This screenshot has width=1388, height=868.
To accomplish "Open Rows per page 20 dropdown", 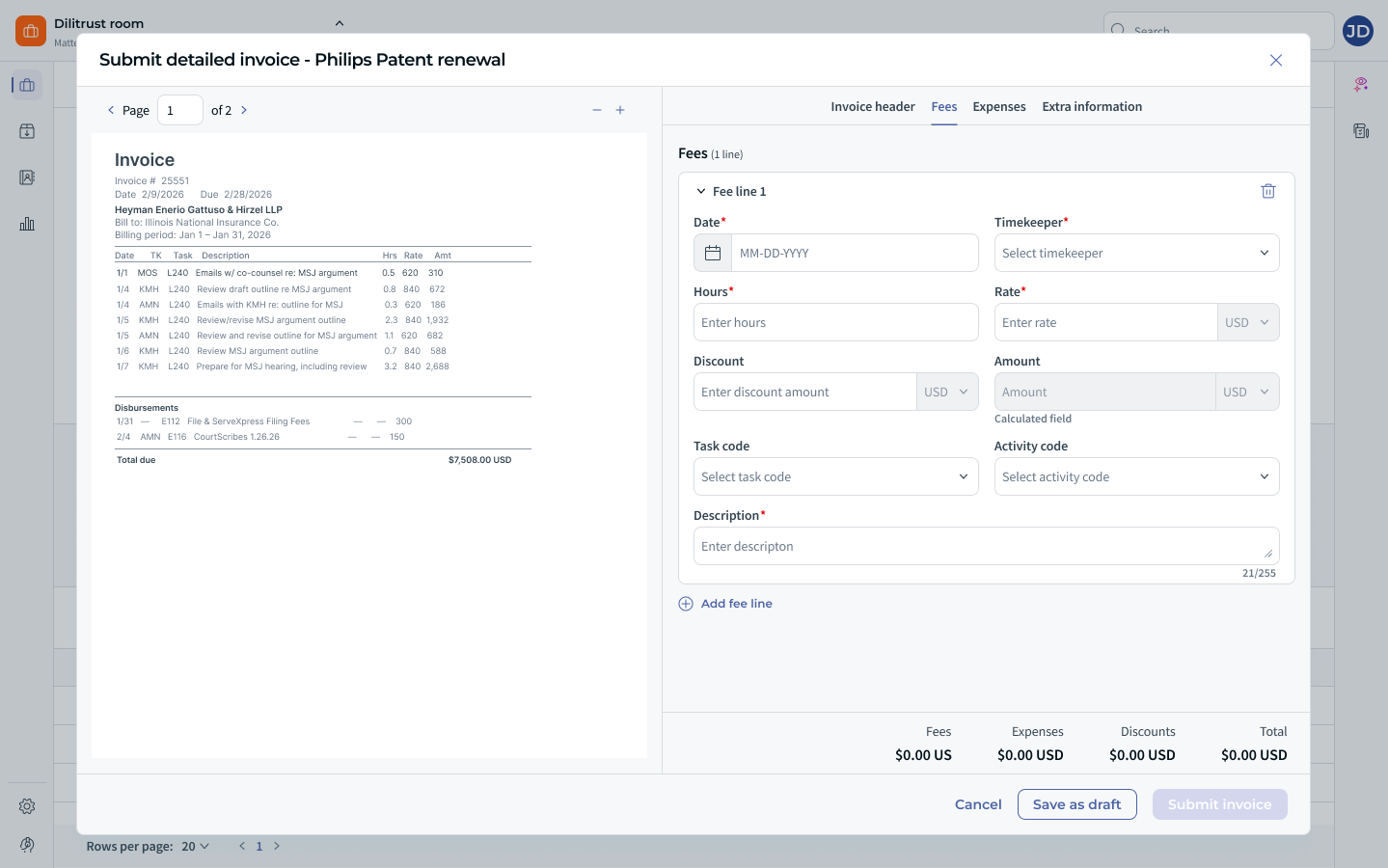I will pos(195,846).
